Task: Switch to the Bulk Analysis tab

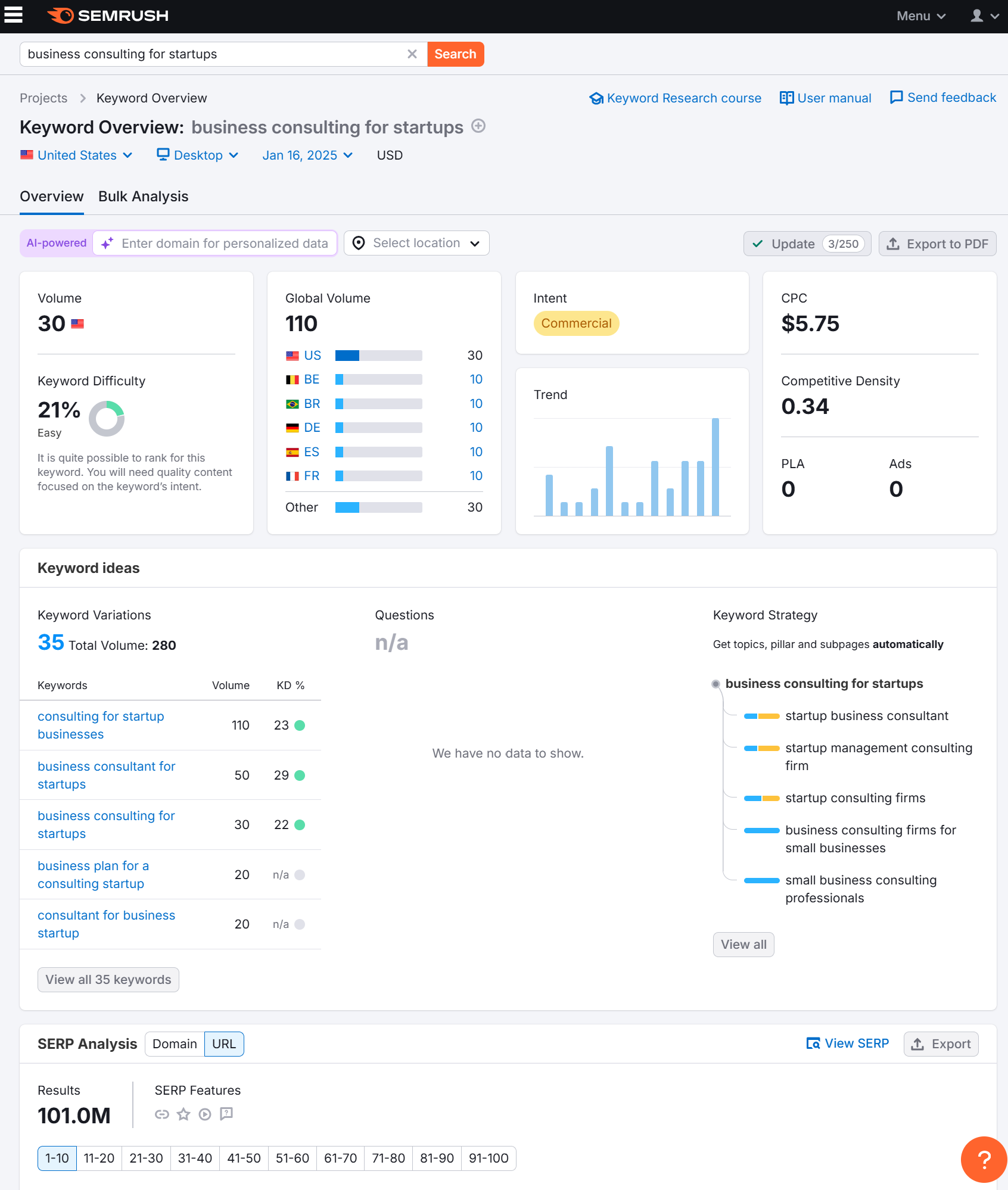Action: (x=143, y=196)
